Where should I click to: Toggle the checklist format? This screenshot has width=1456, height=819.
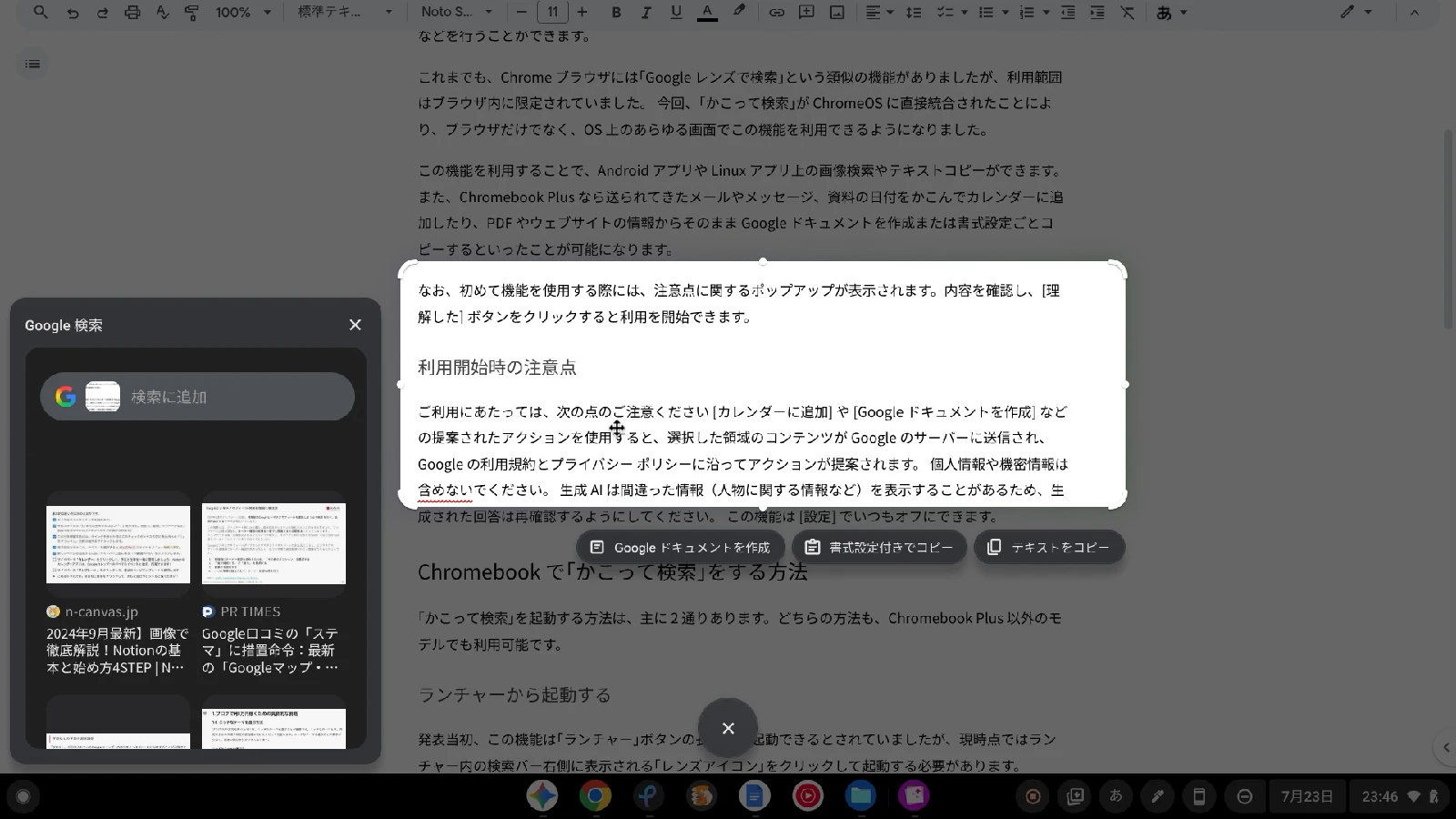[x=945, y=12]
